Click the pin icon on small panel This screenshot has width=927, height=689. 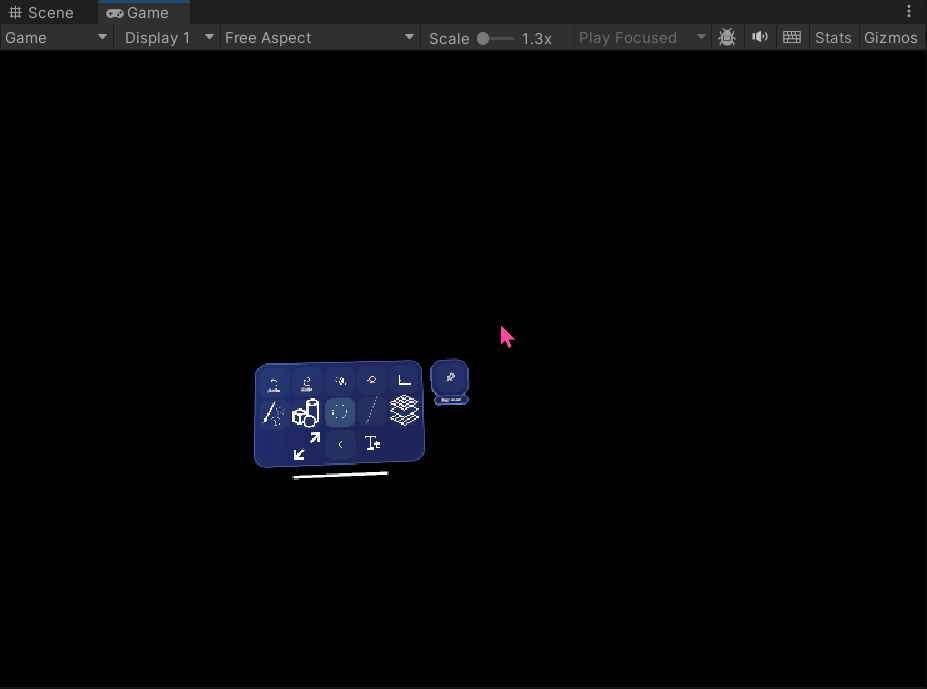click(450, 377)
